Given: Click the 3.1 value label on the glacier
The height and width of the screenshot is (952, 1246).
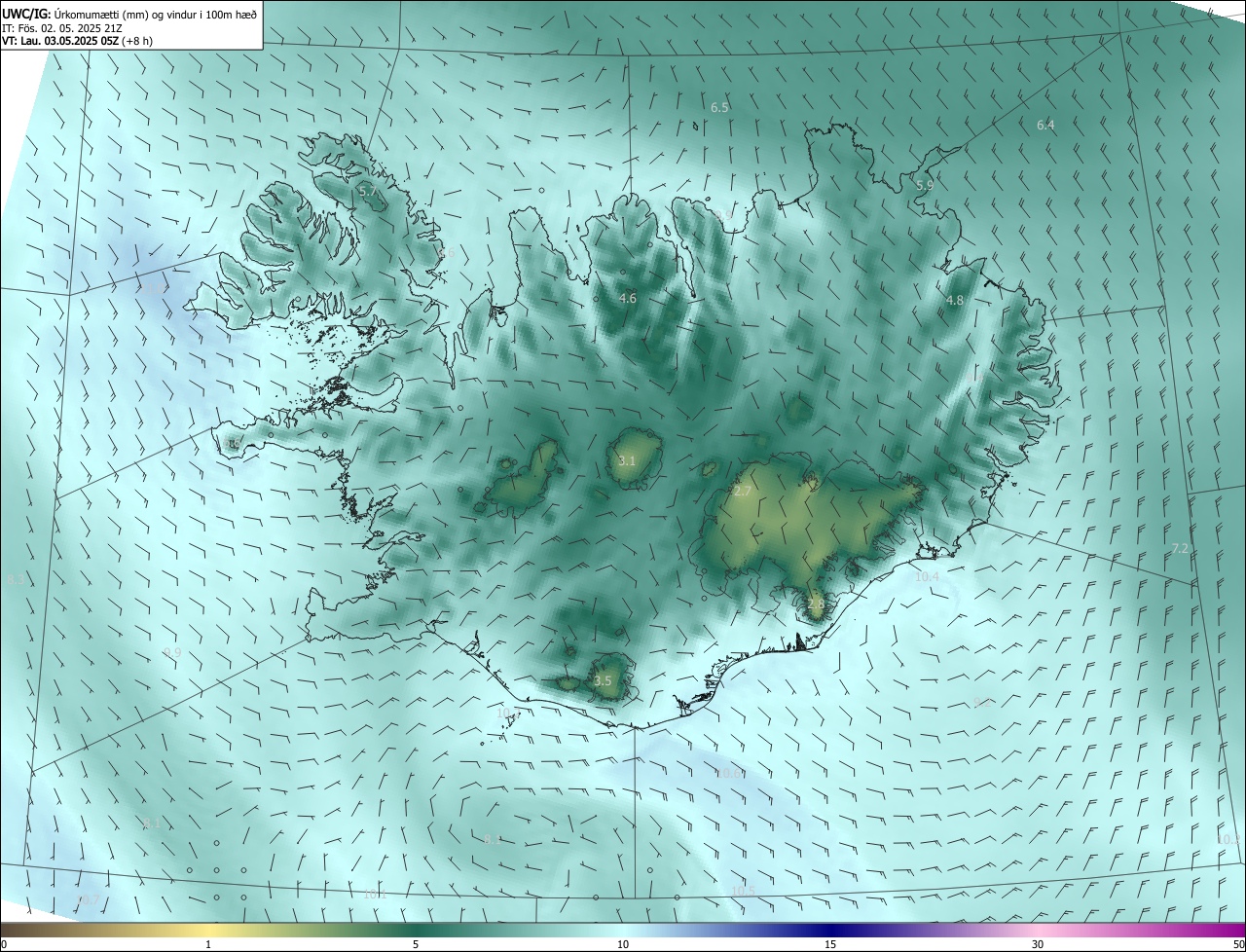Looking at the screenshot, I should click(x=627, y=460).
